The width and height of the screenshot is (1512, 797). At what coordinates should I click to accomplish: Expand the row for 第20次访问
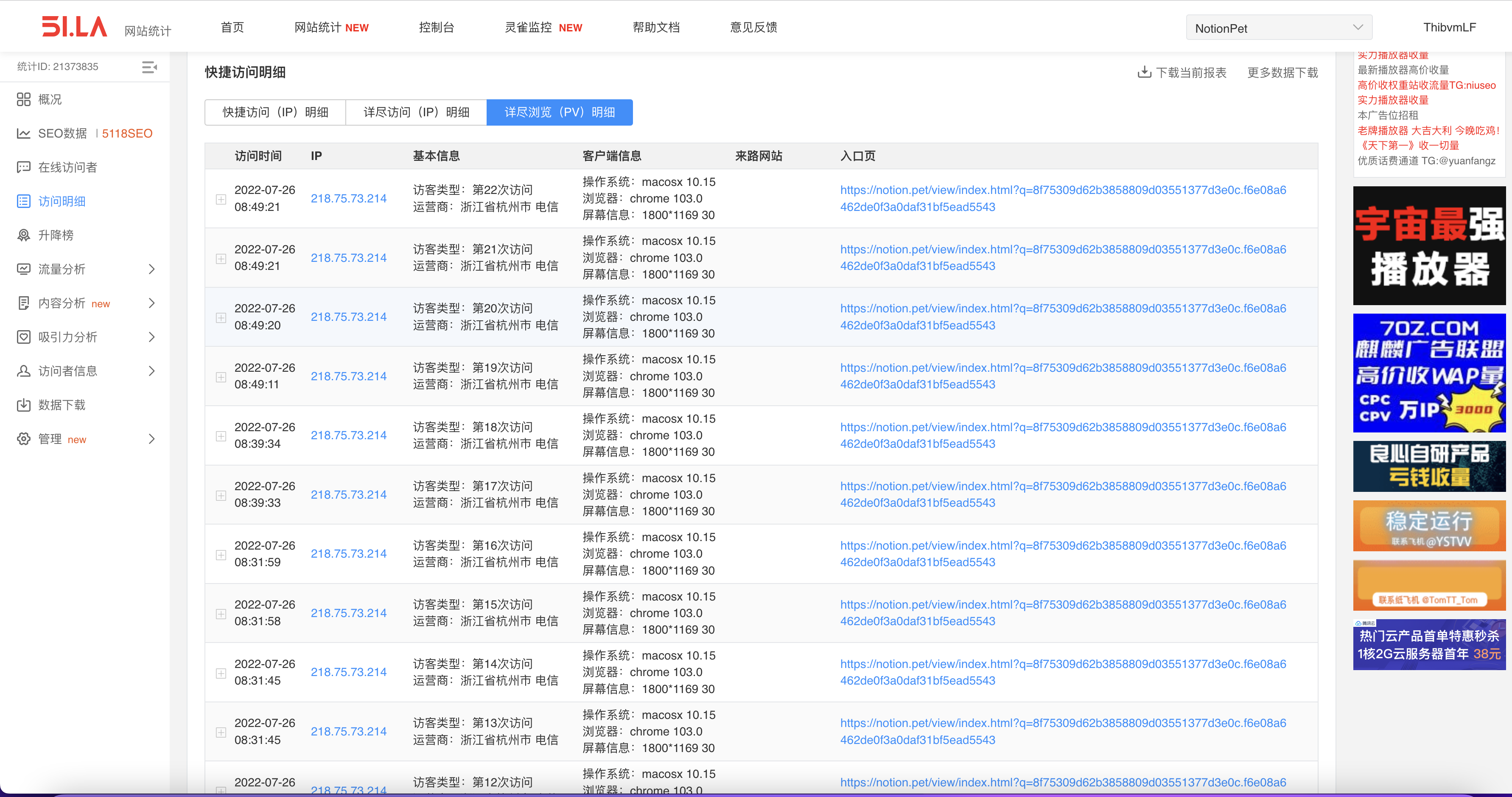click(x=221, y=318)
